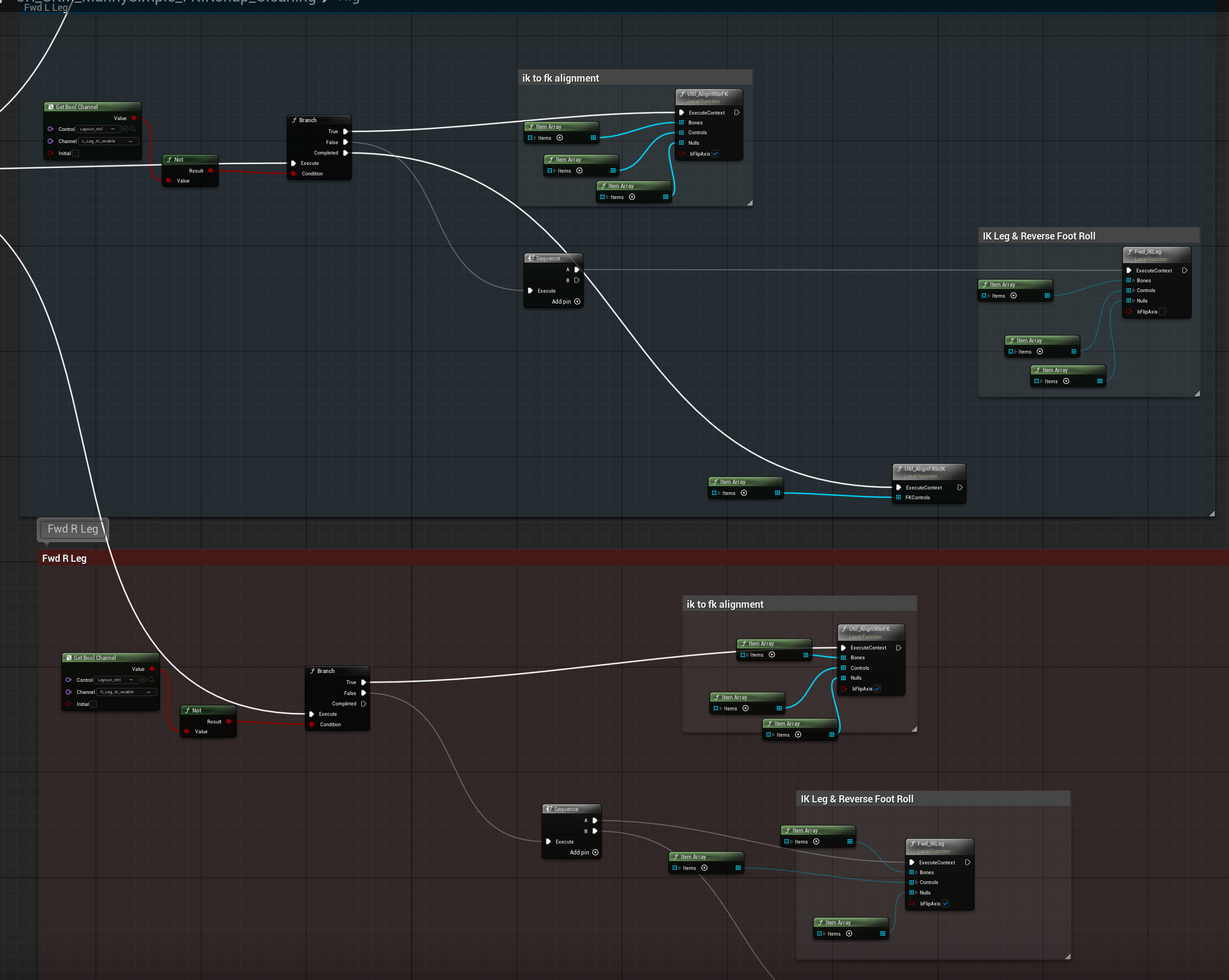Click the red Result pin on Fwd R Leg Not node
Image resolution: width=1229 pixels, height=980 pixels.
click(229, 721)
